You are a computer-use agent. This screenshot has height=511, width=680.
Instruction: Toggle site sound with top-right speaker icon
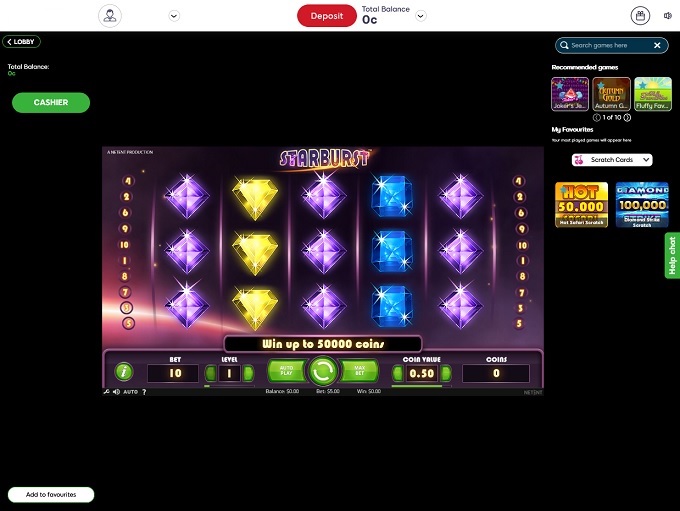[668, 16]
